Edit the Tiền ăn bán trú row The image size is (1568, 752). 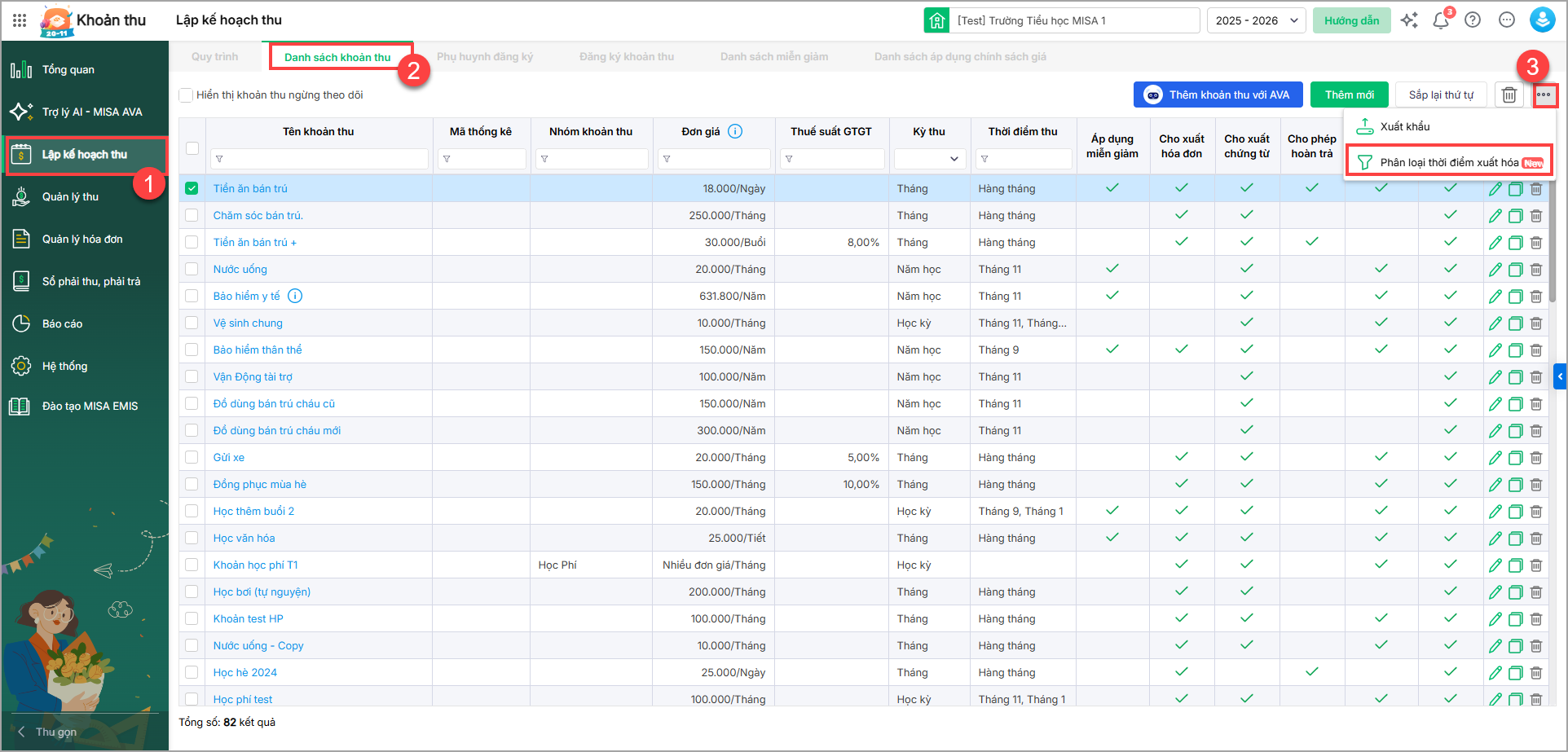point(1495,189)
